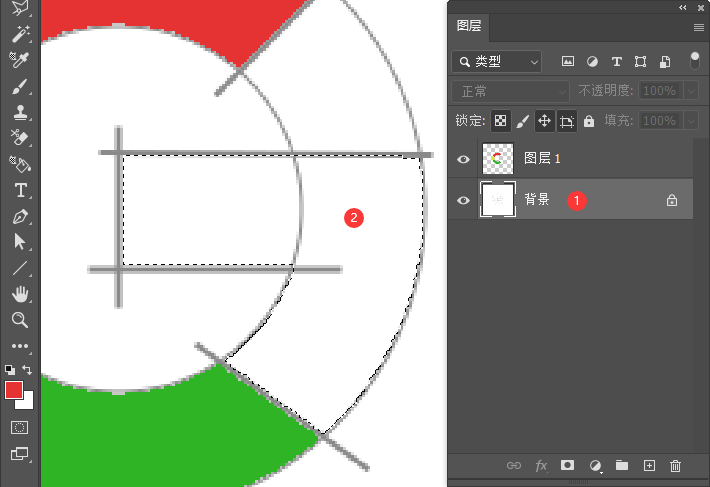Toggle prevent artboard auto-nesting lock

(566, 121)
